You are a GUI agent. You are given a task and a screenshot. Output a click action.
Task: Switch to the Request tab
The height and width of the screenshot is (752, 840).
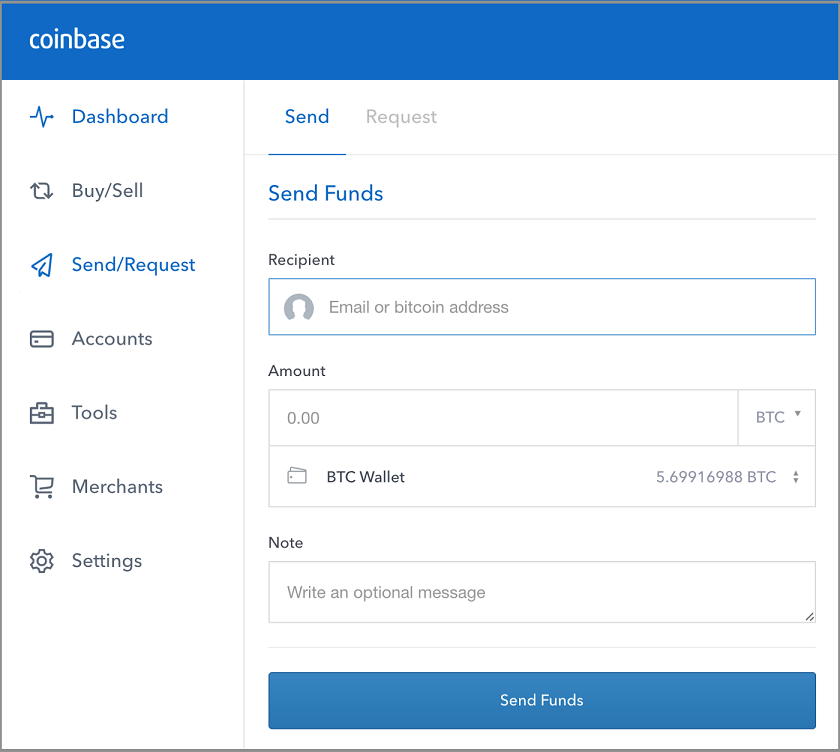click(401, 117)
